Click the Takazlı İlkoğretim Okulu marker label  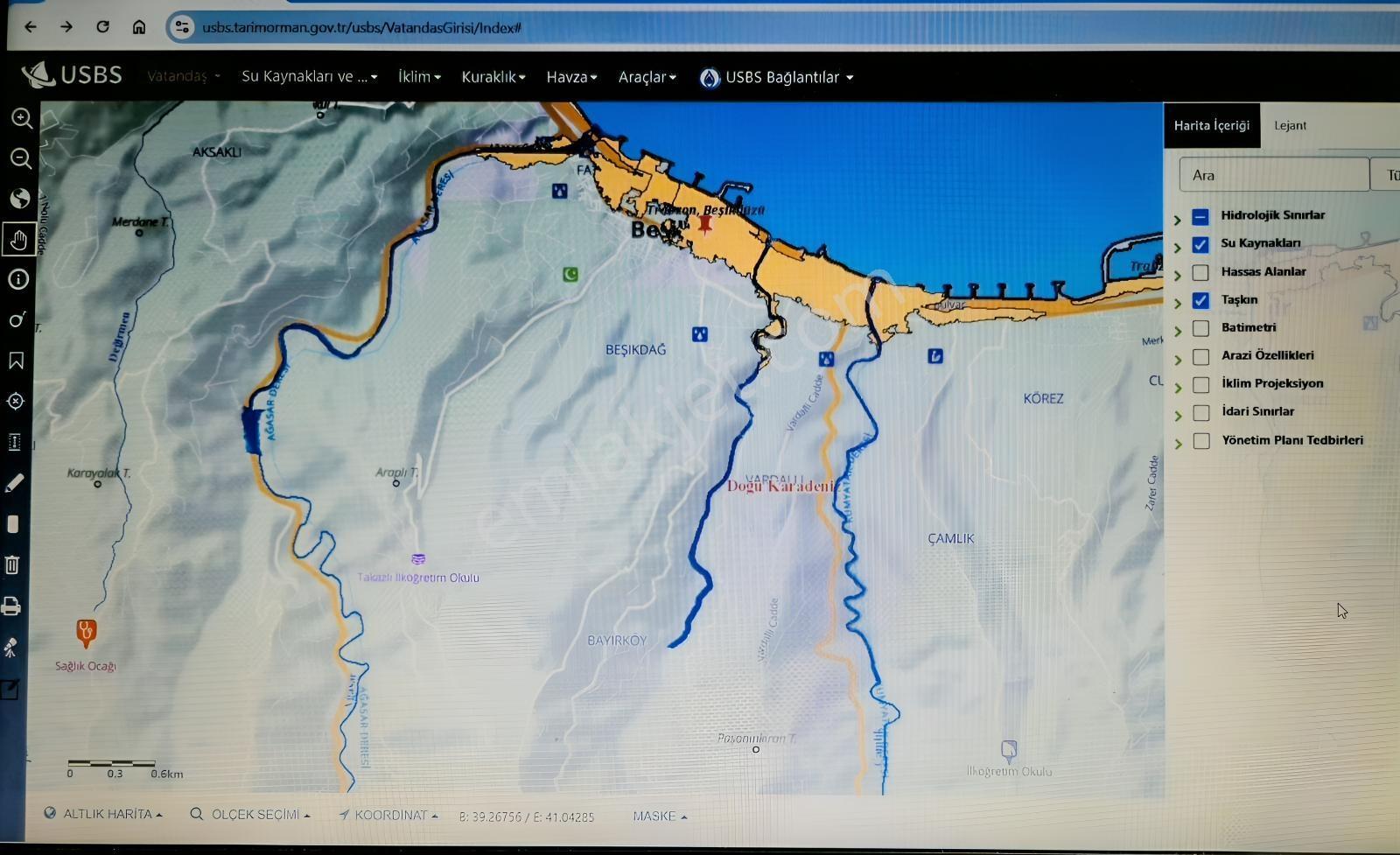click(x=418, y=578)
